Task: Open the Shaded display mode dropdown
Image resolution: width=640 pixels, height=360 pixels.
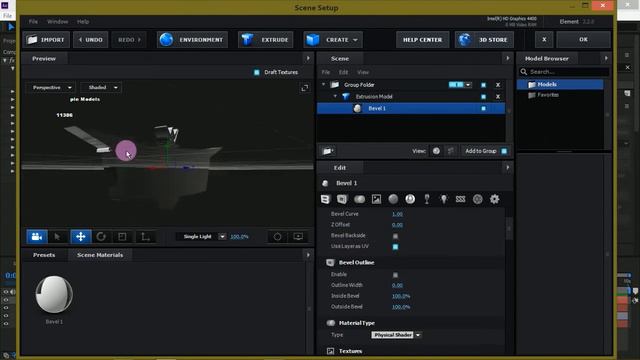Action: (x=101, y=87)
